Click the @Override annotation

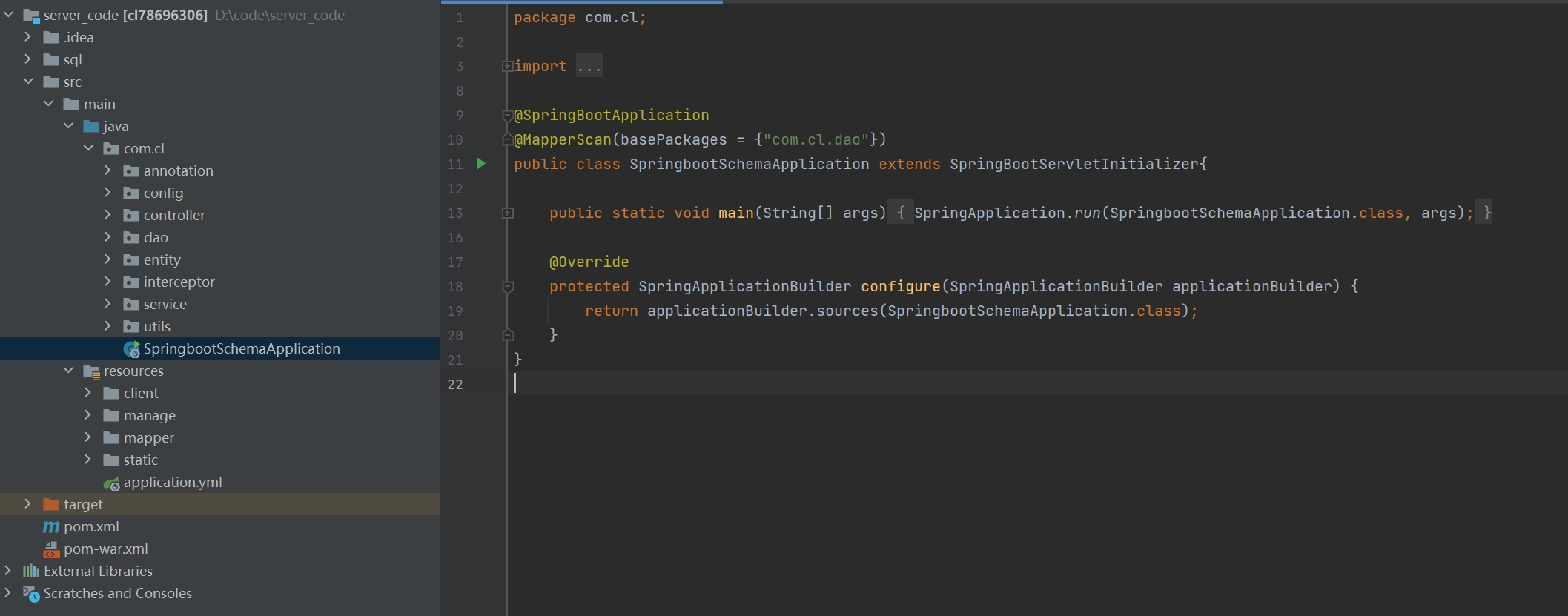tap(589, 262)
